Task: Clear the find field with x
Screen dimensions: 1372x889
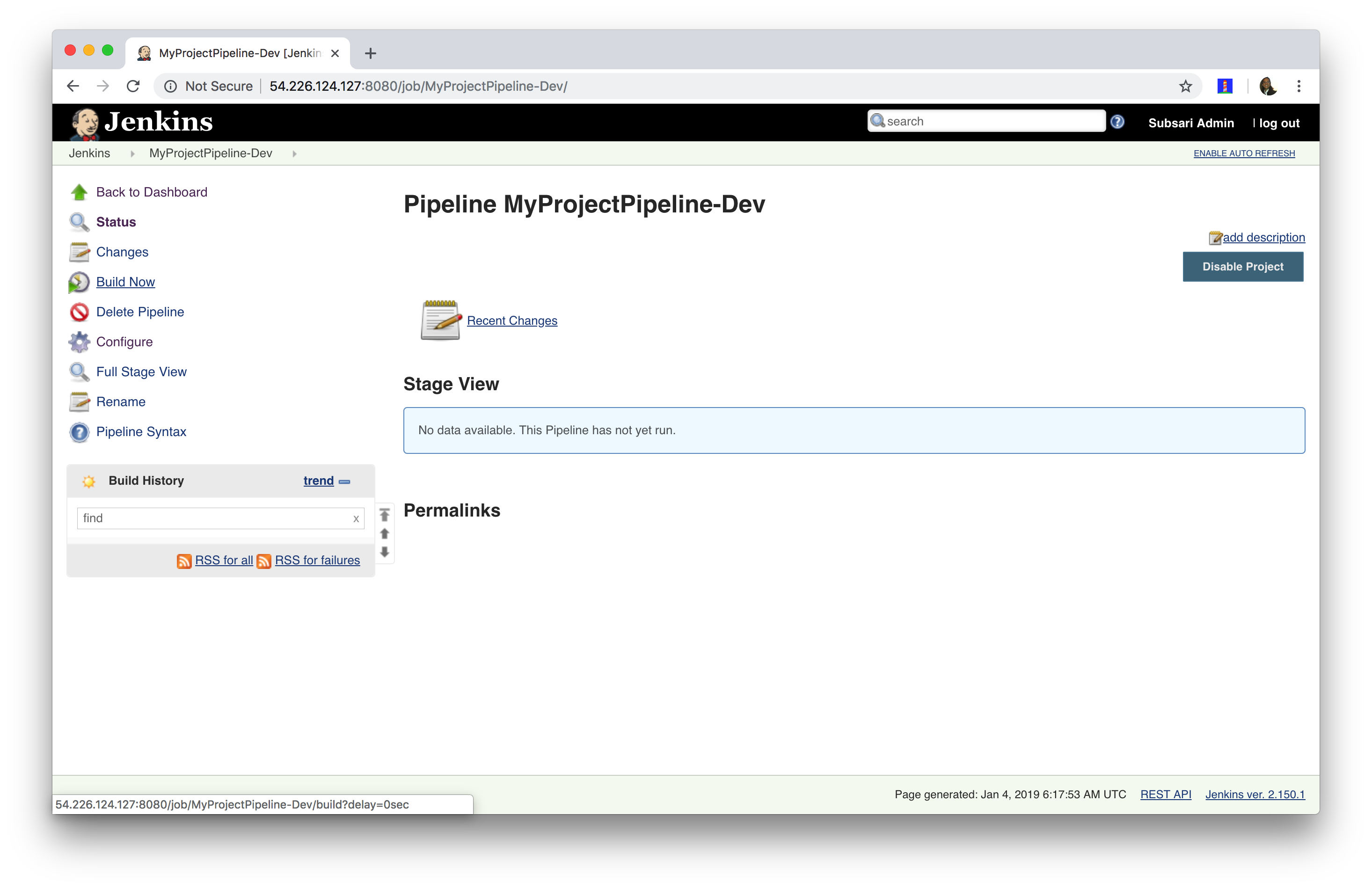Action: [356, 519]
